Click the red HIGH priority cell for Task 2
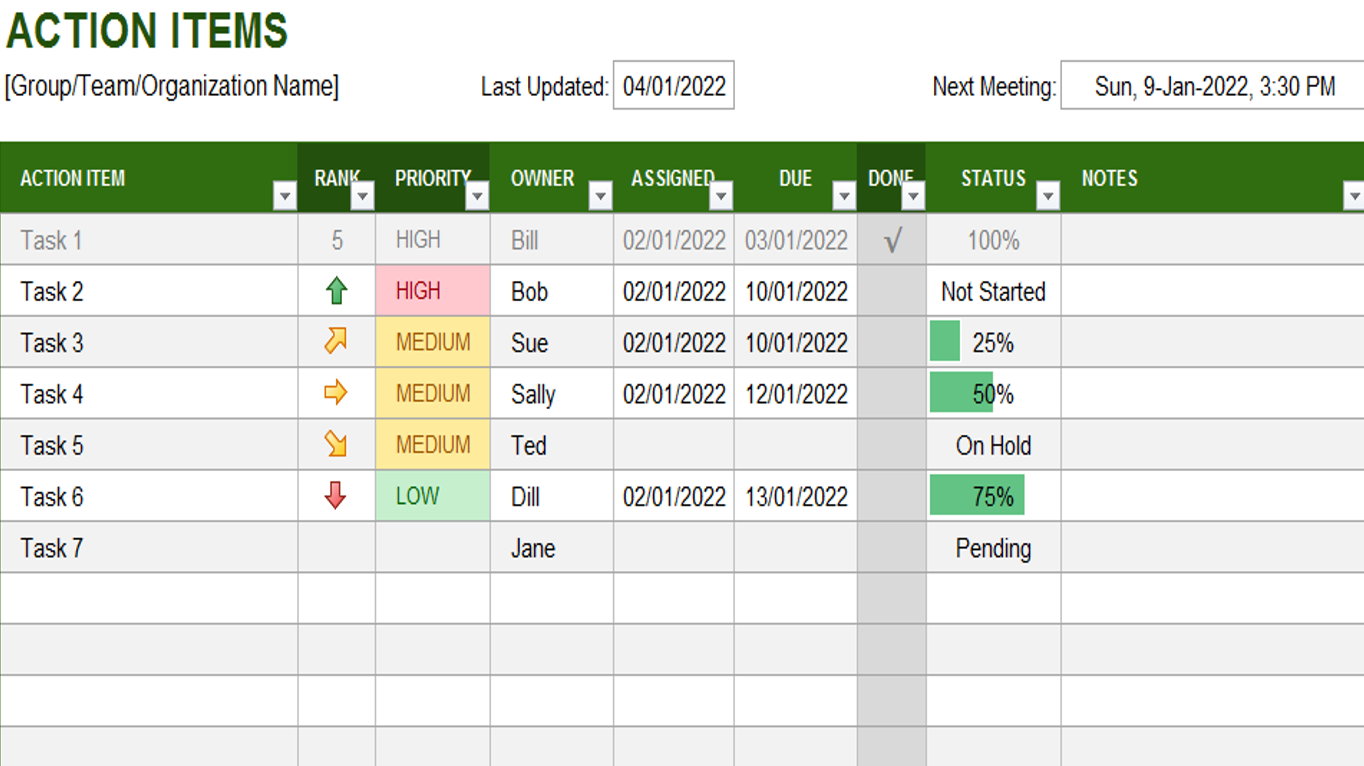This screenshot has width=1364, height=766. tap(433, 291)
